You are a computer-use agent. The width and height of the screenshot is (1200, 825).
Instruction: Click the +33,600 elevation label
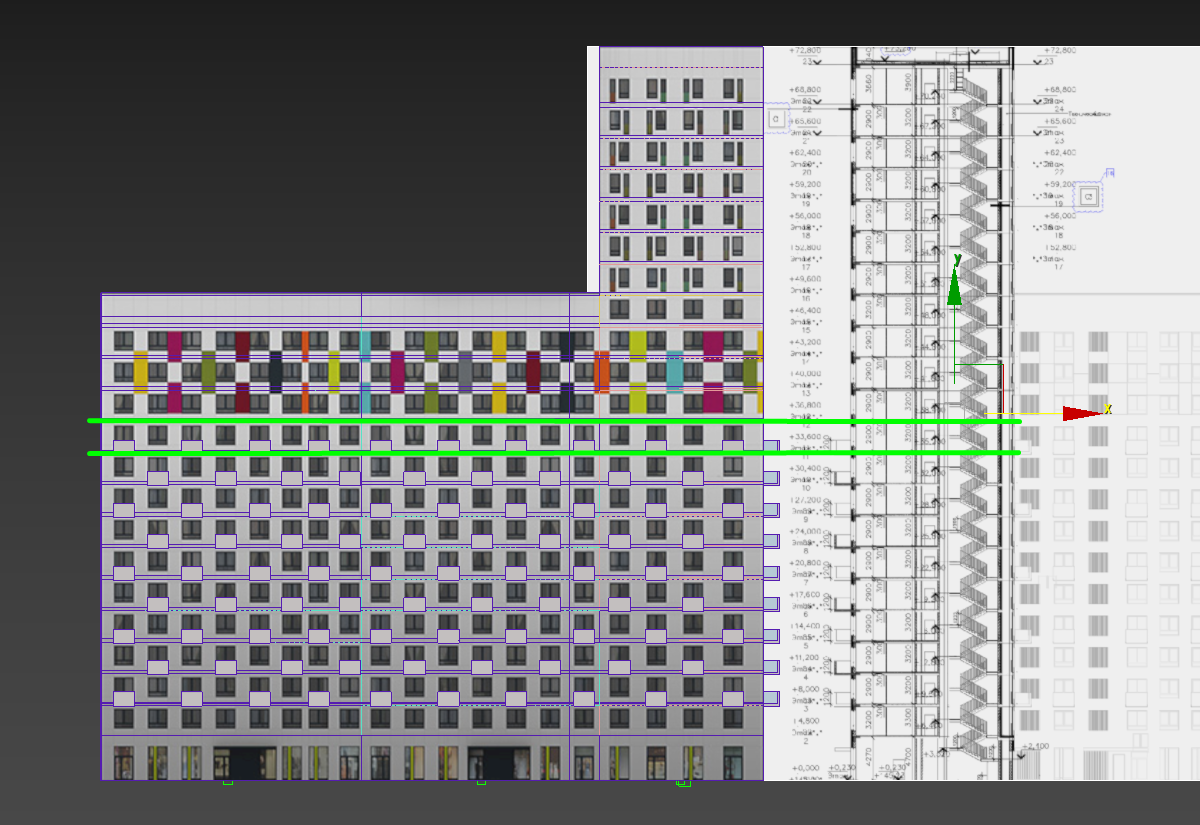pos(805,437)
